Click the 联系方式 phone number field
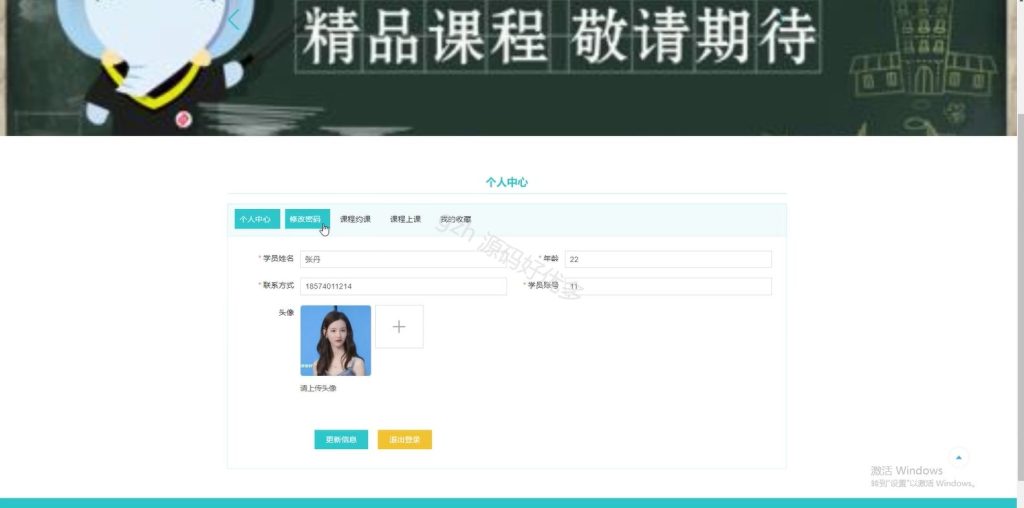Image resolution: width=1024 pixels, height=508 pixels. (x=403, y=286)
